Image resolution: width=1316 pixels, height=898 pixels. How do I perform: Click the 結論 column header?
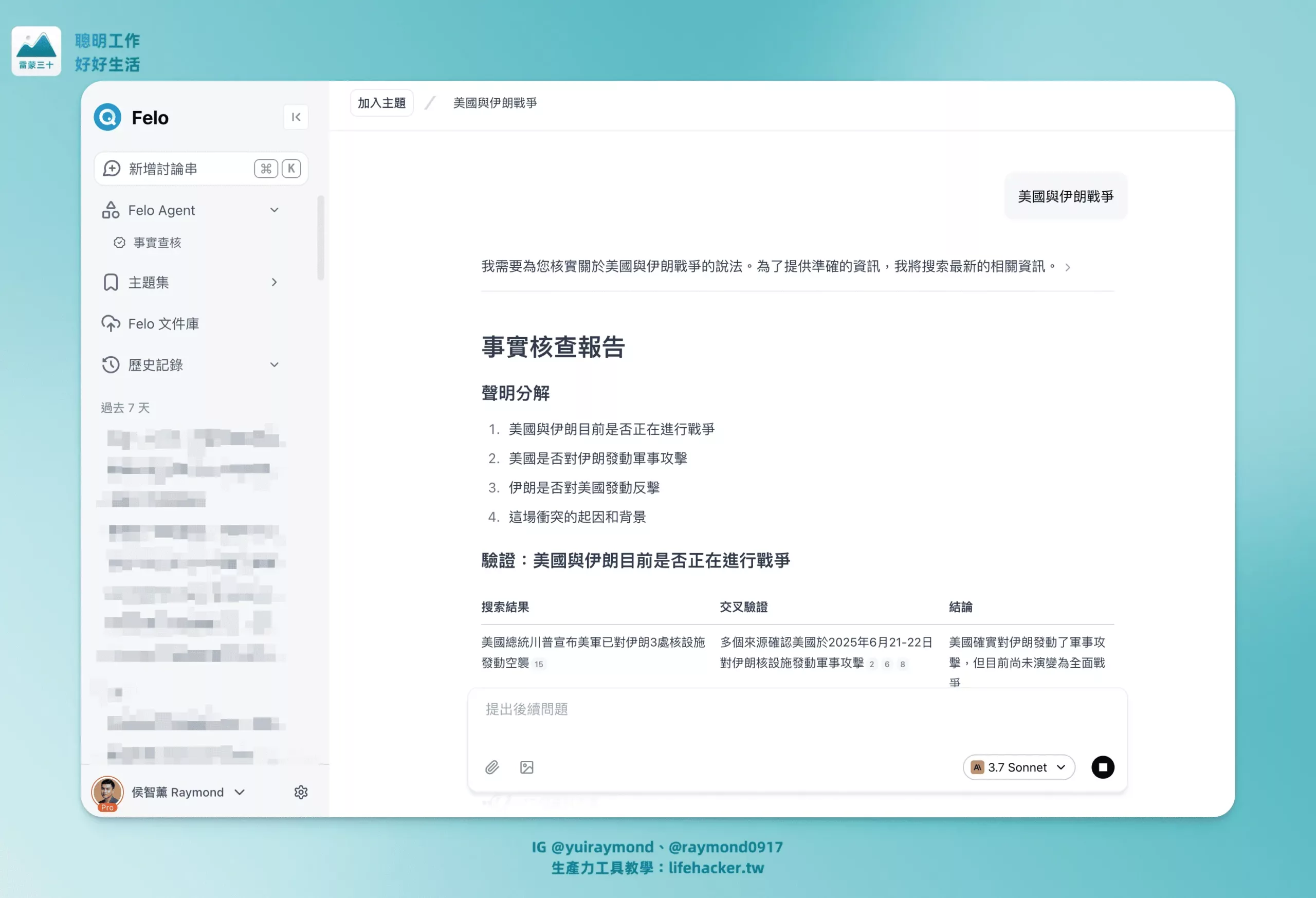[x=961, y=607]
